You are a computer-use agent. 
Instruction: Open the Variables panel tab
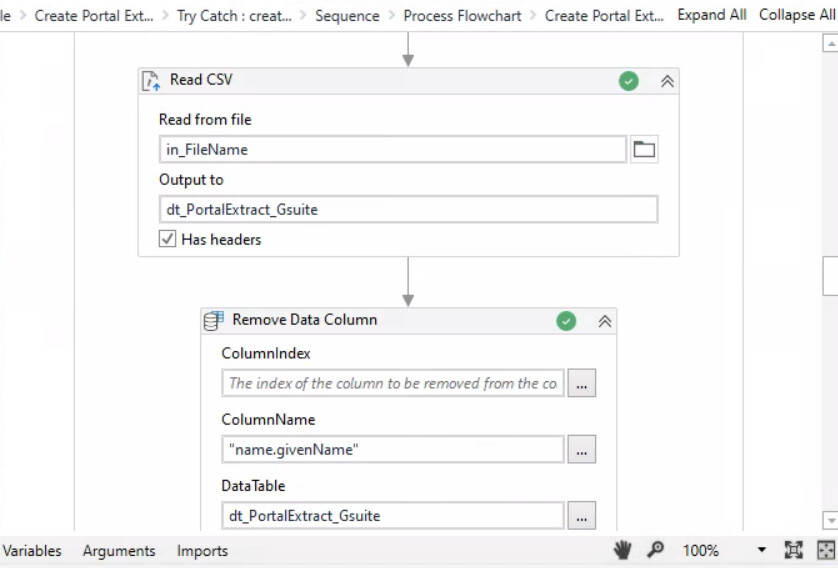point(32,551)
